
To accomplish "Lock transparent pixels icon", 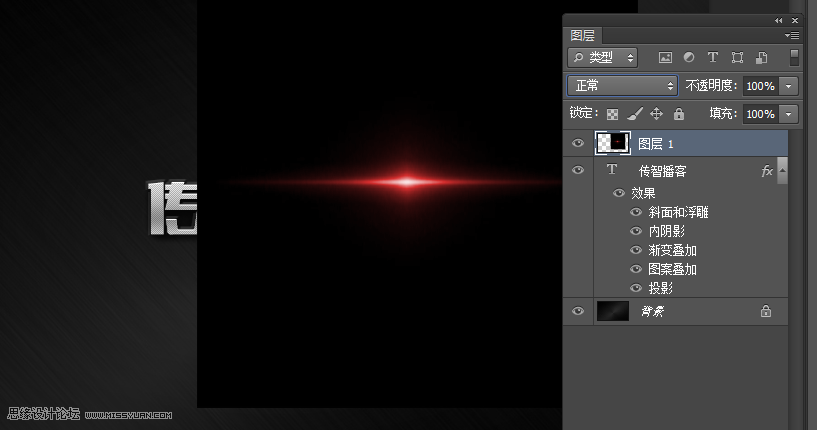I will pyautogui.click(x=613, y=114).
